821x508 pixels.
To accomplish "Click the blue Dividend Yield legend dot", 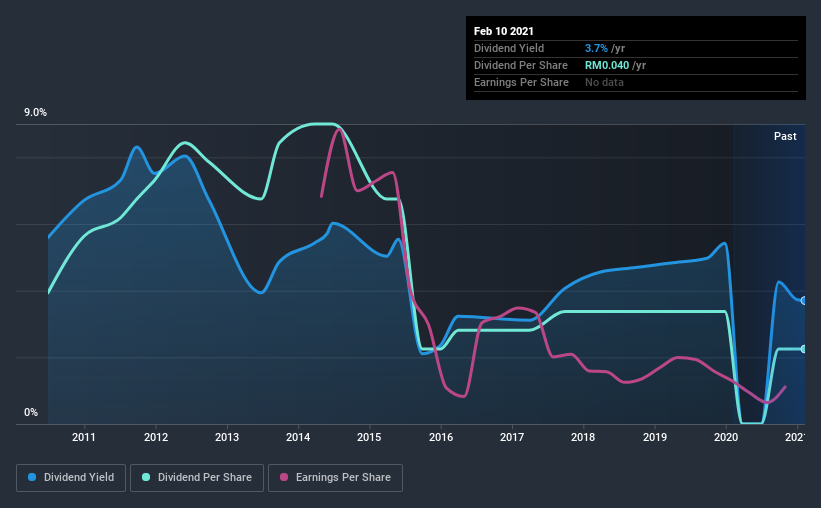I will (x=32, y=477).
